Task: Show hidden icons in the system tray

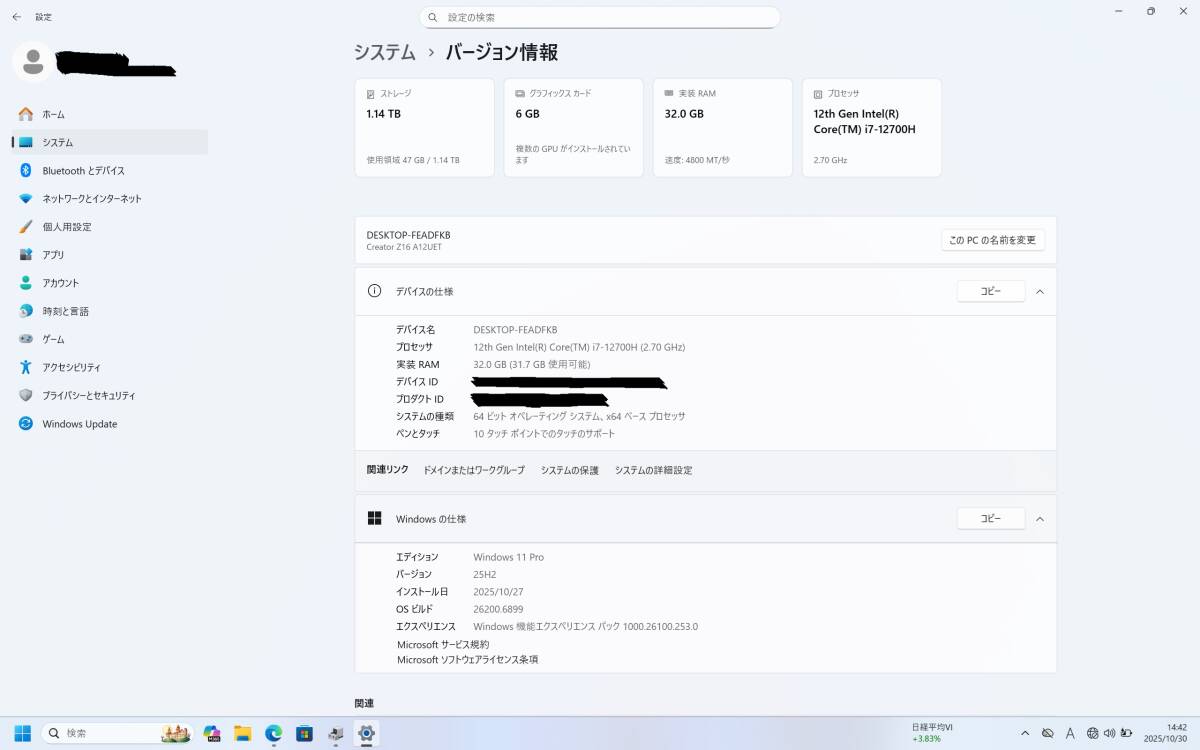Action: click(x=1025, y=733)
